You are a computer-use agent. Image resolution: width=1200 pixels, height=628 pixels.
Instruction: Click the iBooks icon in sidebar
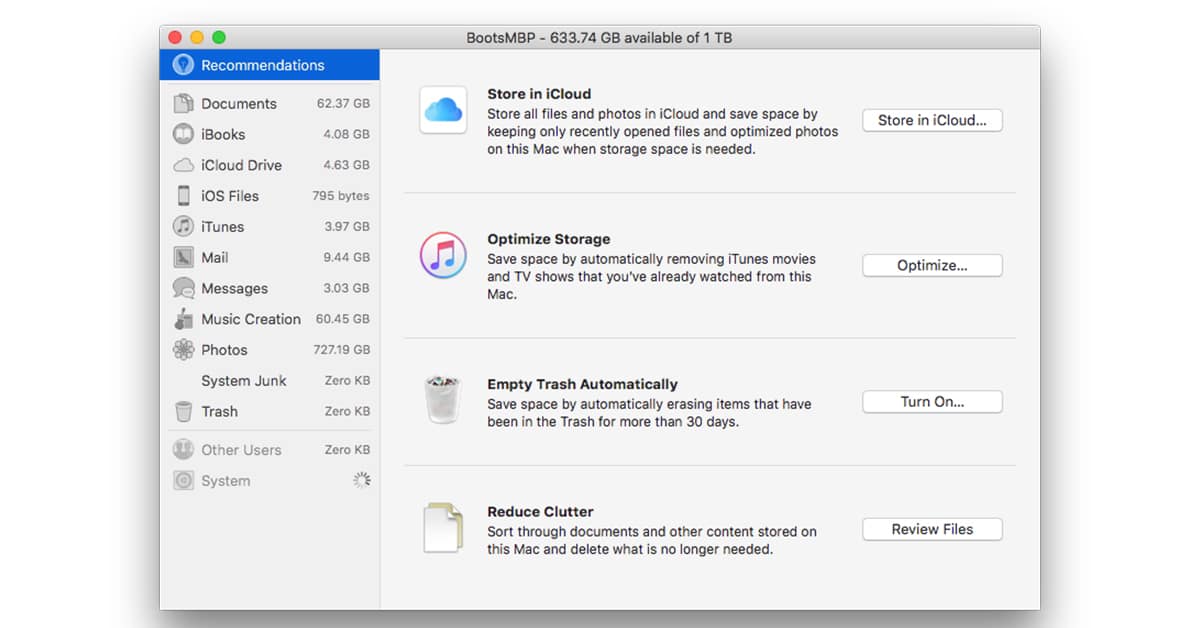point(183,134)
